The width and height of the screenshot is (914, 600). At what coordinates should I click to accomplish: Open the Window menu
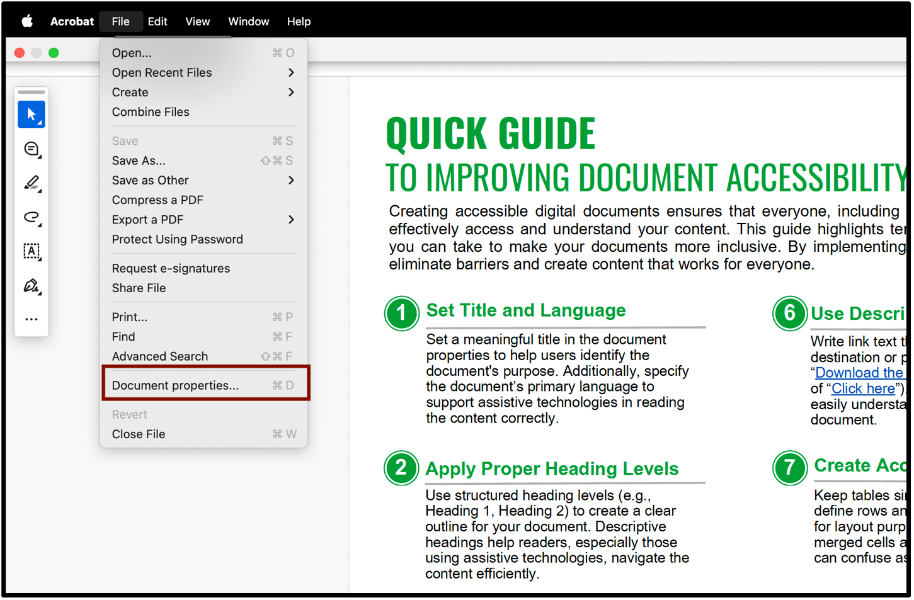[x=248, y=21]
